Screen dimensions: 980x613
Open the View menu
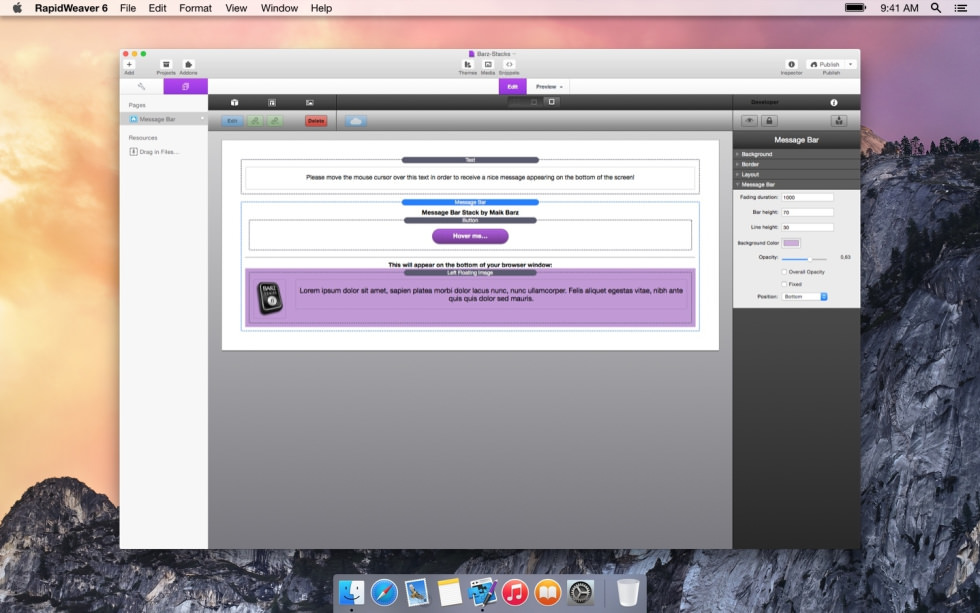coord(236,8)
